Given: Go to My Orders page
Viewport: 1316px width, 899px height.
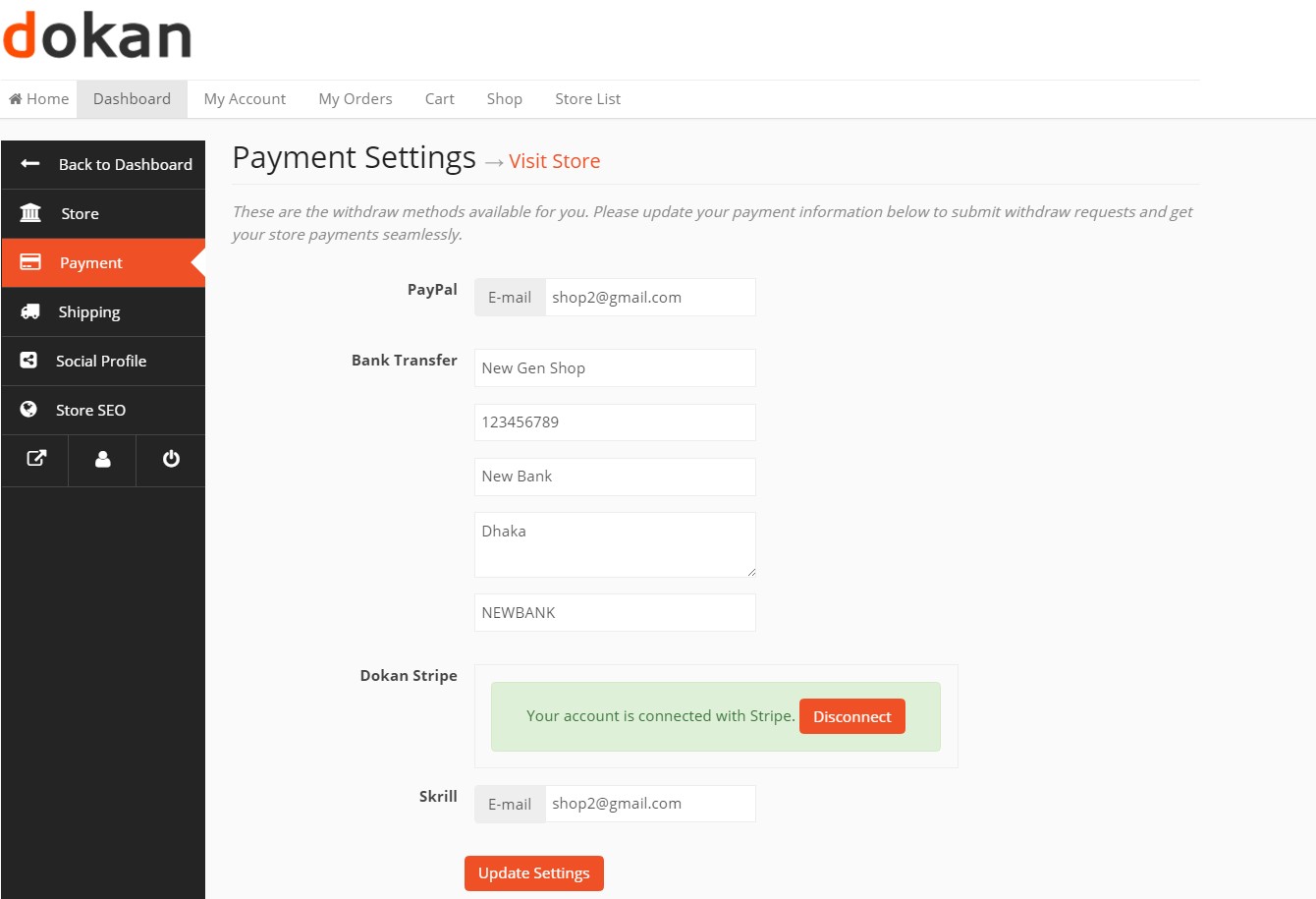Looking at the screenshot, I should pyautogui.click(x=356, y=99).
